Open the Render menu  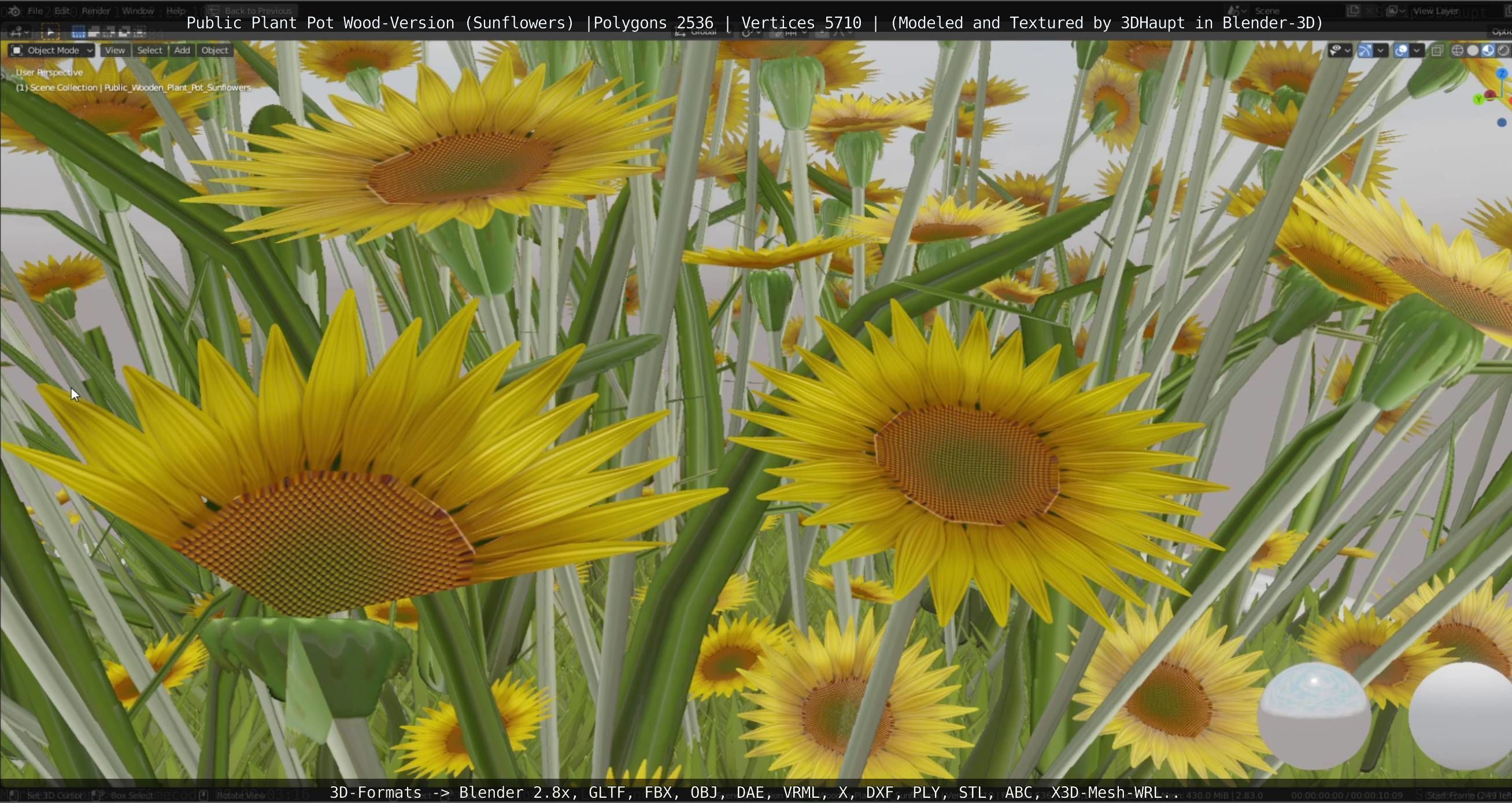95,10
